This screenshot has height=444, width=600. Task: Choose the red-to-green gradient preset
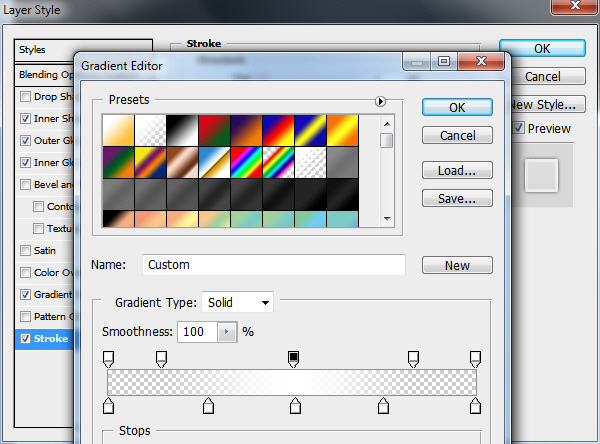(215, 131)
